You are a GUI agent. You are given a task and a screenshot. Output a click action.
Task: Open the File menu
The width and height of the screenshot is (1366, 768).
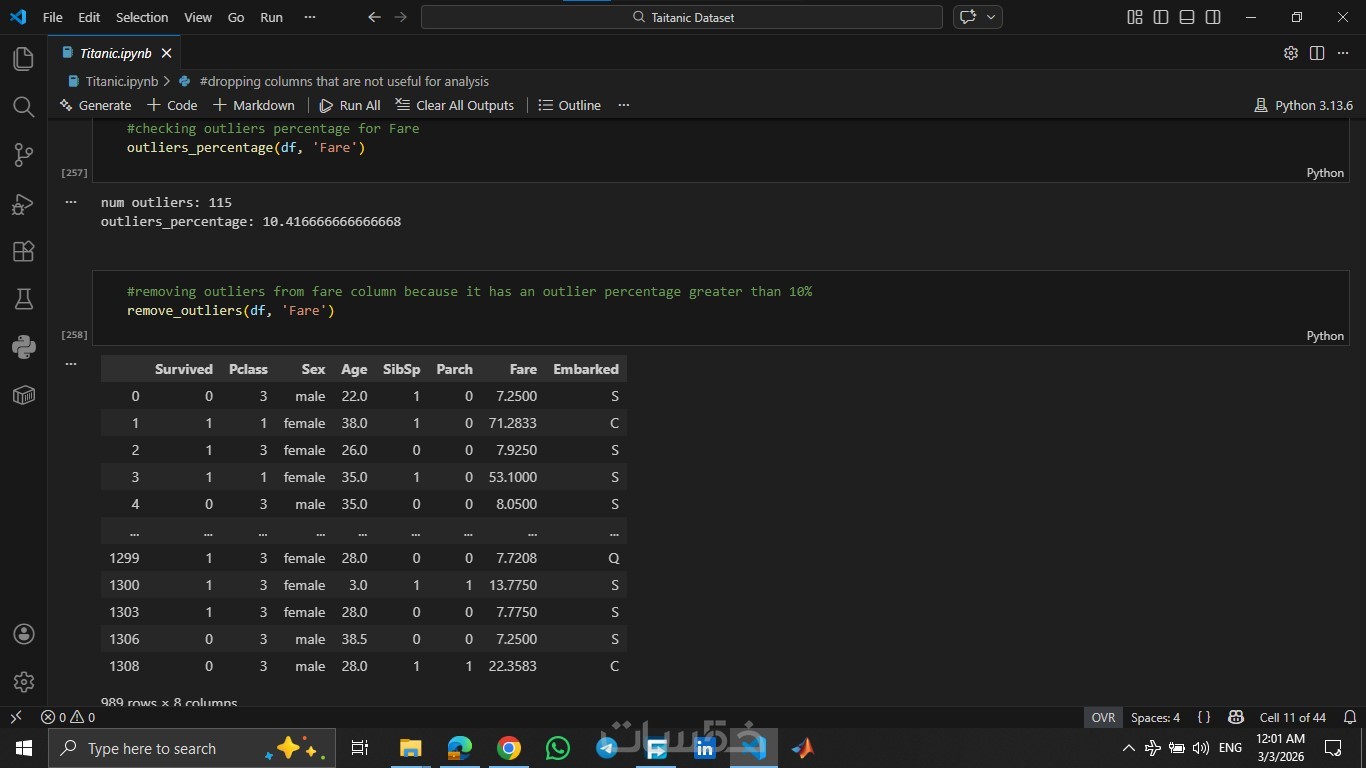tap(52, 17)
